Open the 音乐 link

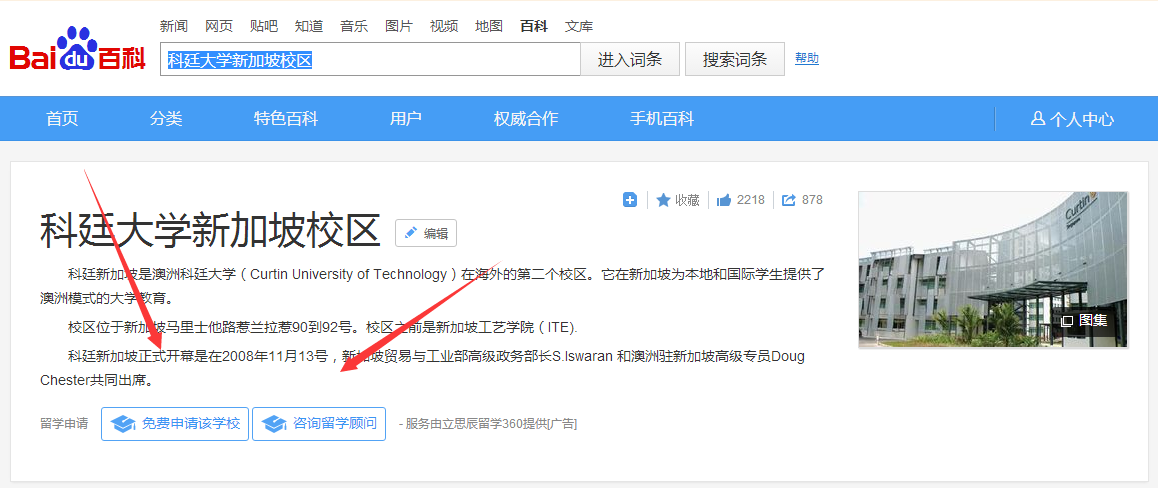[354, 27]
